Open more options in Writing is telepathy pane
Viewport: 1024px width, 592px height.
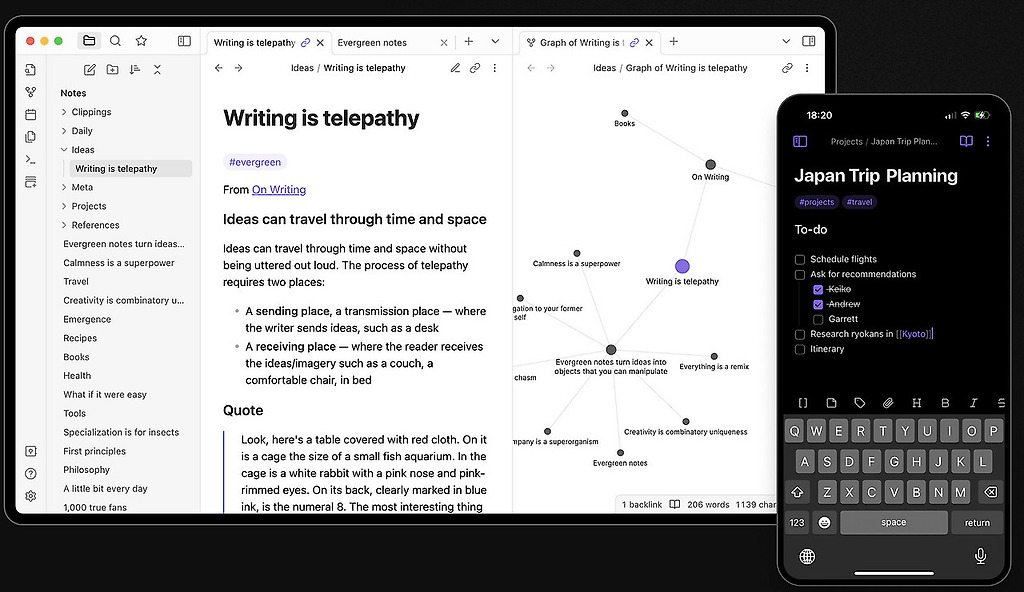[494, 68]
